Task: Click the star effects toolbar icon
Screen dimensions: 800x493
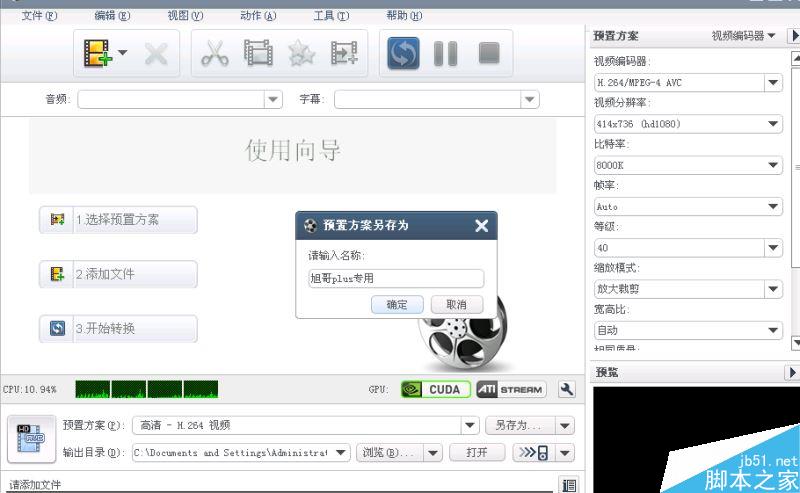Action: click(x=301, y=54)
